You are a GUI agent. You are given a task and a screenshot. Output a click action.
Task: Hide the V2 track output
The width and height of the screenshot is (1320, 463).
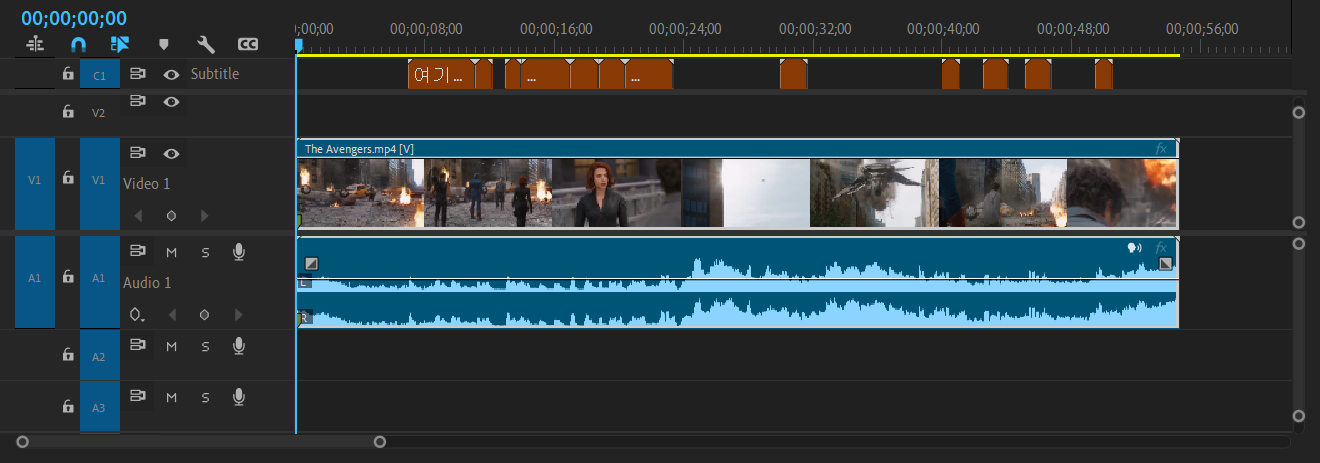click(x=171, y=101)
